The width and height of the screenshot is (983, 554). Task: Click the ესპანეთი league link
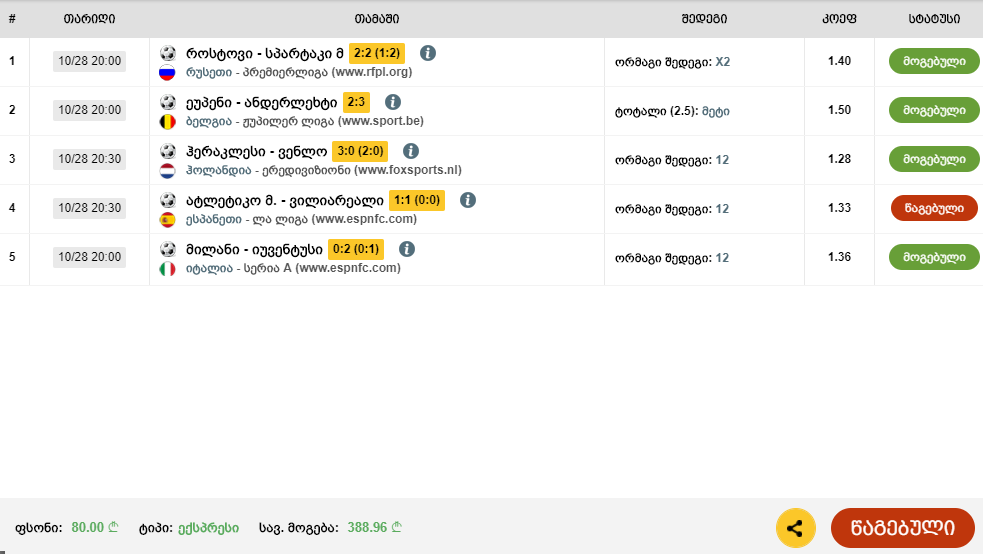click(x=214, y=219)
